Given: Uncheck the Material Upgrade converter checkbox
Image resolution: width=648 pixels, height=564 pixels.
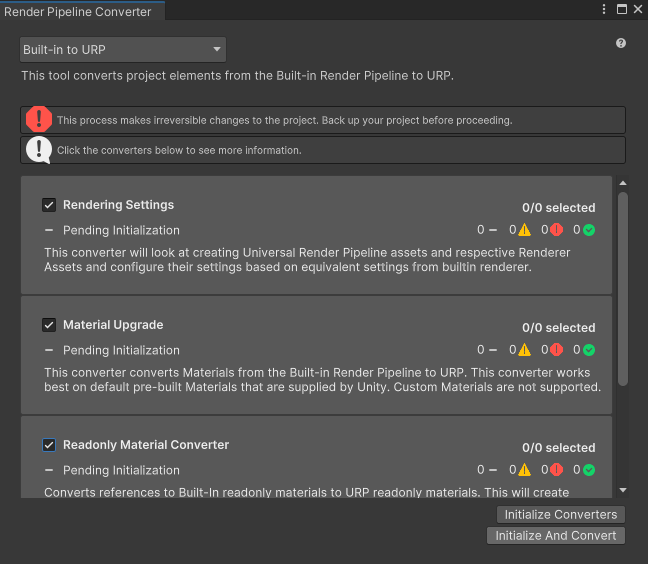Looking at the screenshot, I should [49, 325].
